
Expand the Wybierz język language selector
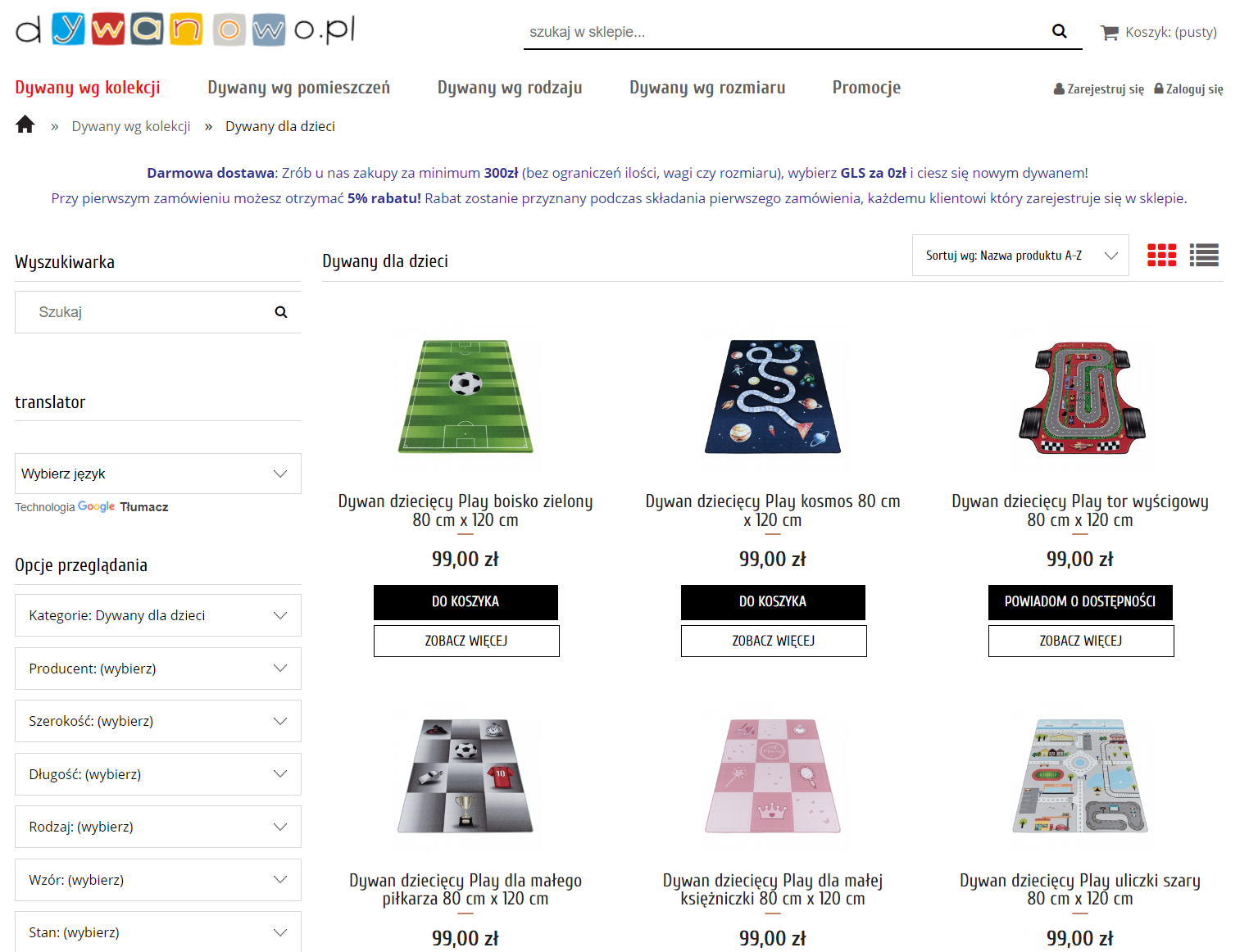tap(157, 474)
